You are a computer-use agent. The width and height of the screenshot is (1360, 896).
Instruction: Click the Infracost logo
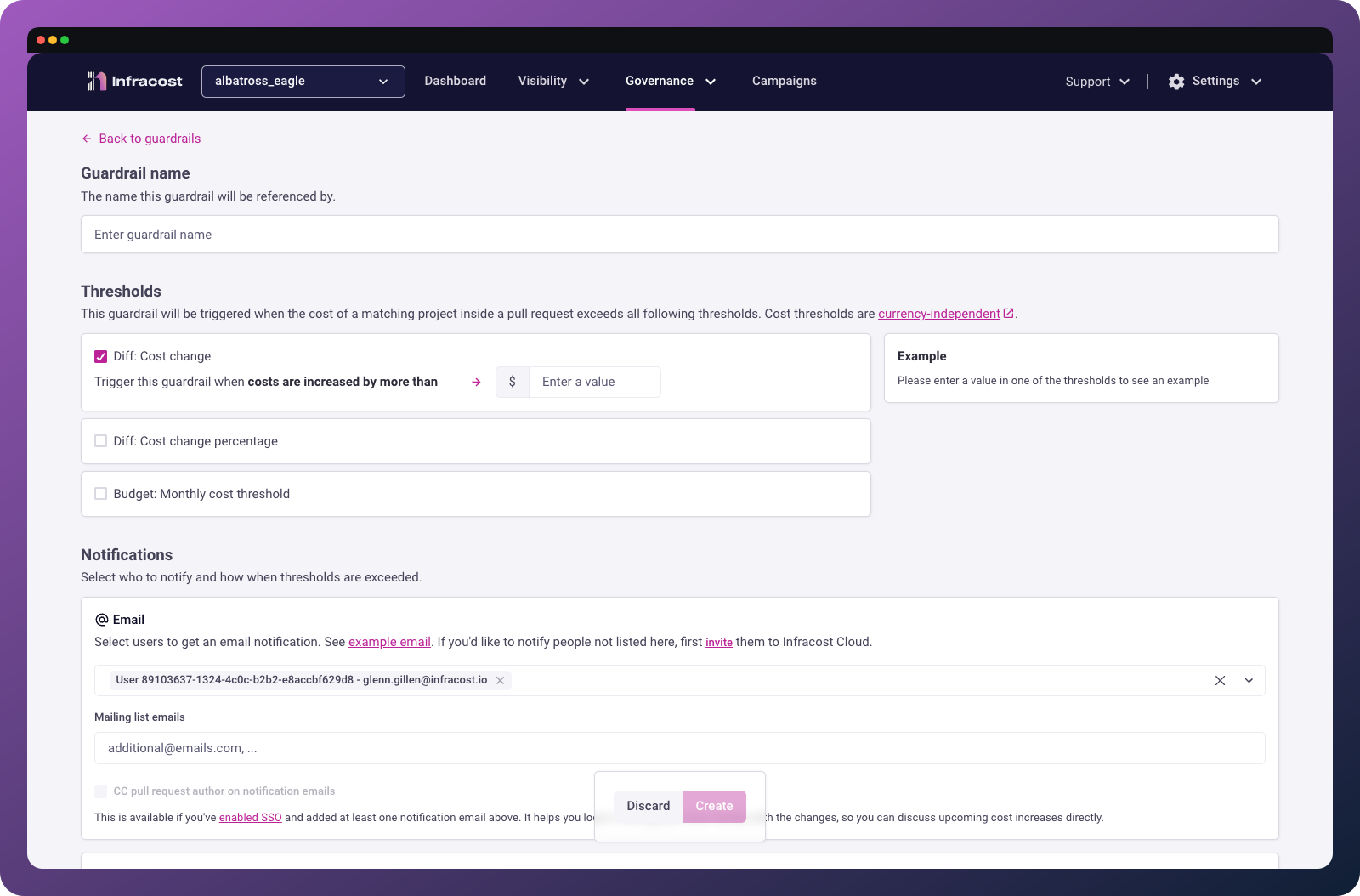(x=133, y=81)
